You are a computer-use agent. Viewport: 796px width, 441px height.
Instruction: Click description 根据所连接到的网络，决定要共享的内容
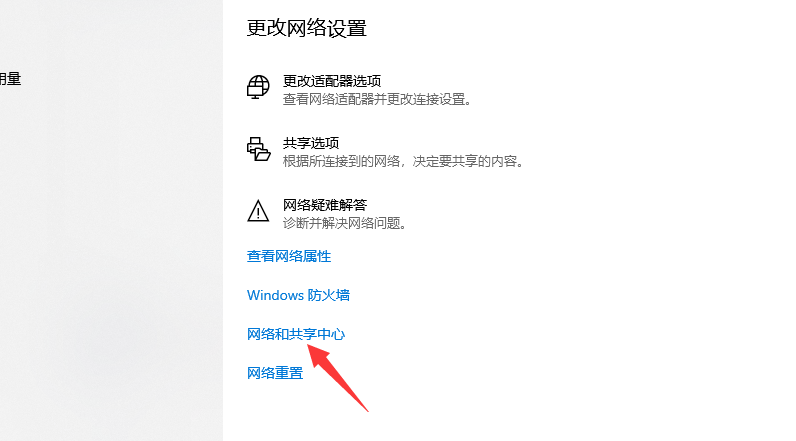403,161
